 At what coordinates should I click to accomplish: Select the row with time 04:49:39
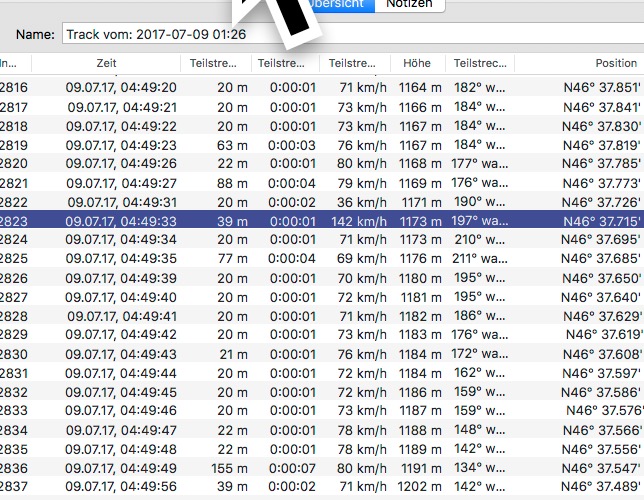click(x=121, y=278)
